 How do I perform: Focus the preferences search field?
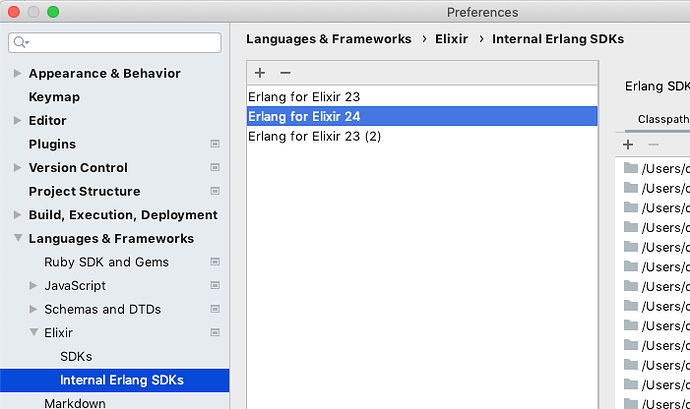(x=114, y=42)
